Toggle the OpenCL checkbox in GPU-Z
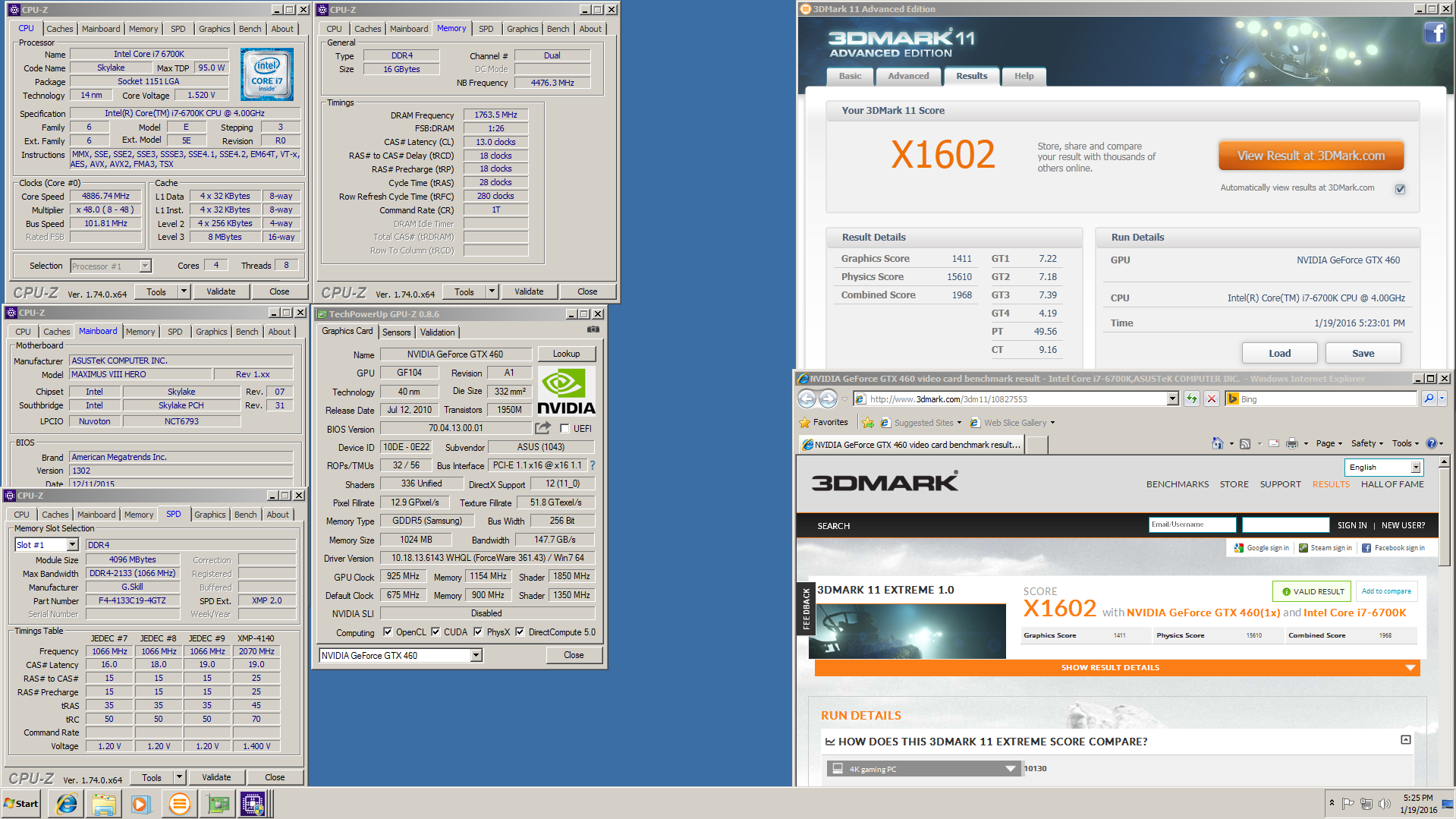This screenshot has width=1456, height=819. click(388, 632)
